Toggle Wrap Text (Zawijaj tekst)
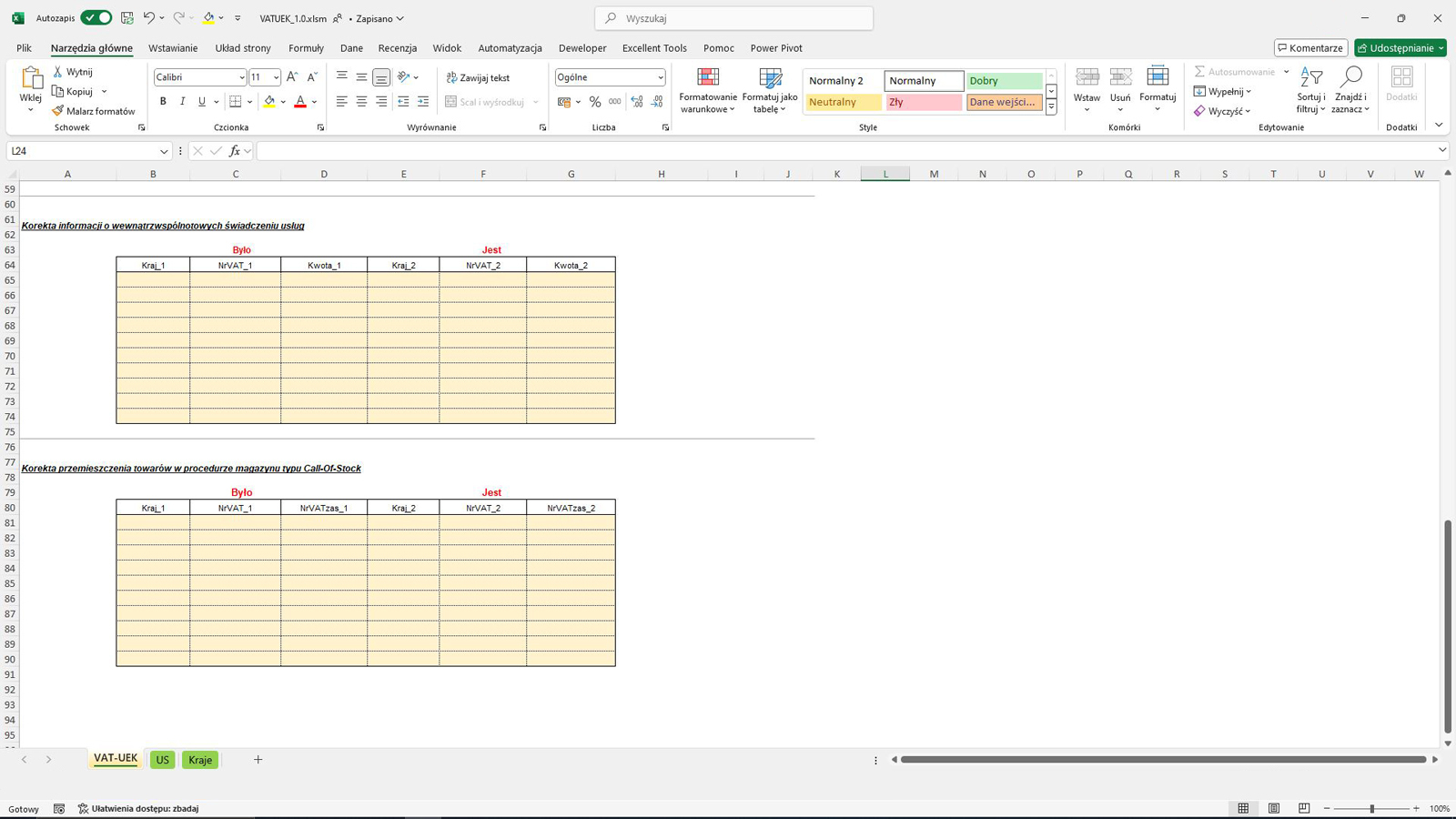This screenshot has width=1456, height=819. point(478,77)
